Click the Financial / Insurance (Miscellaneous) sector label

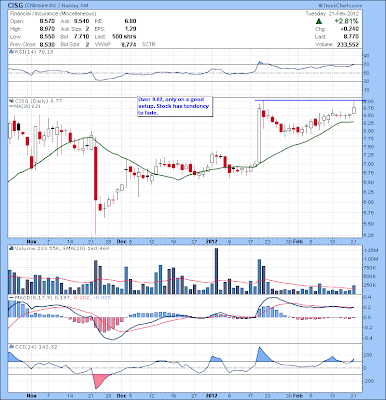(53, 14)
